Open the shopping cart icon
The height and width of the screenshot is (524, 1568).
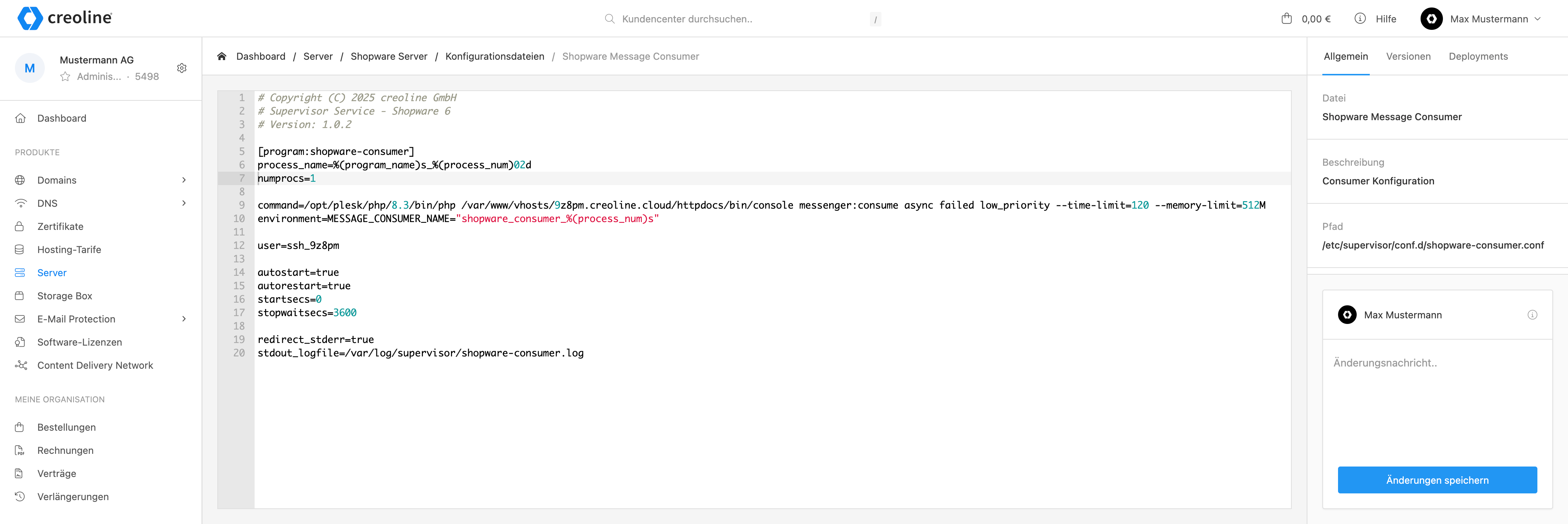pos(1286,18)
